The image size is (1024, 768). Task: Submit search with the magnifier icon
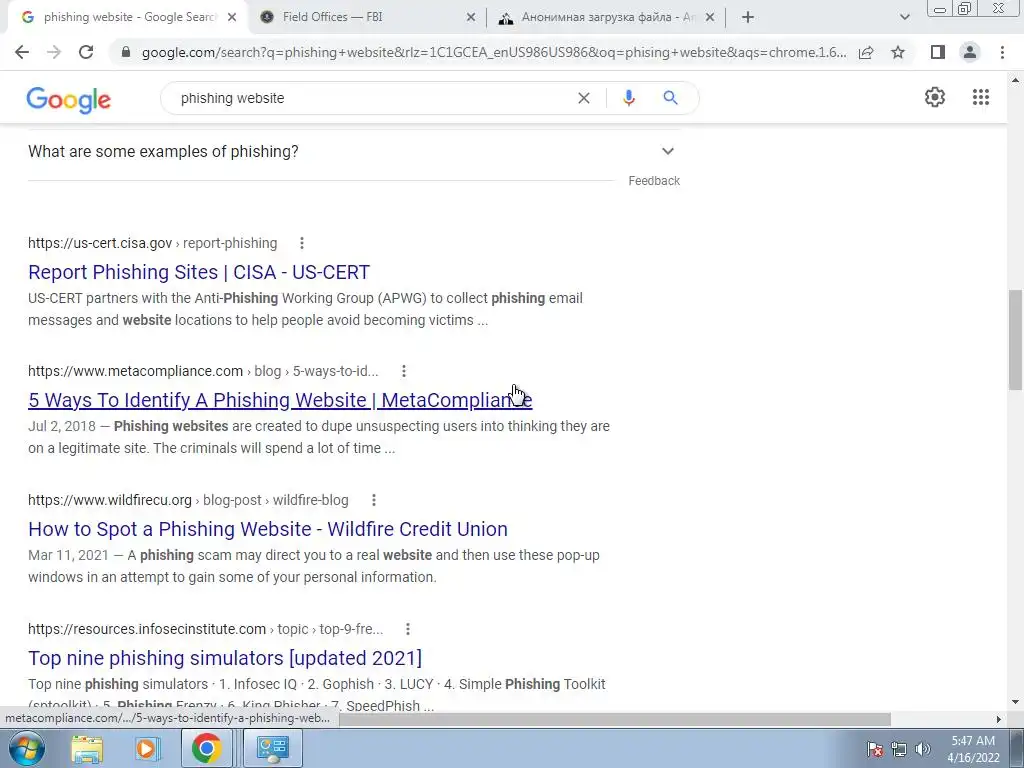tap(670, 98)
